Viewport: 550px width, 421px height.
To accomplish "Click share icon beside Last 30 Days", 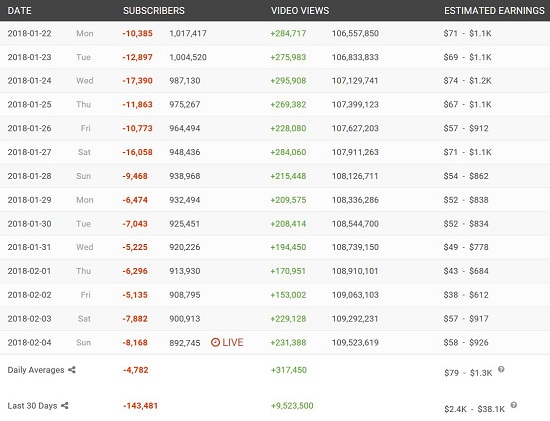I will (x=65, y=406).
